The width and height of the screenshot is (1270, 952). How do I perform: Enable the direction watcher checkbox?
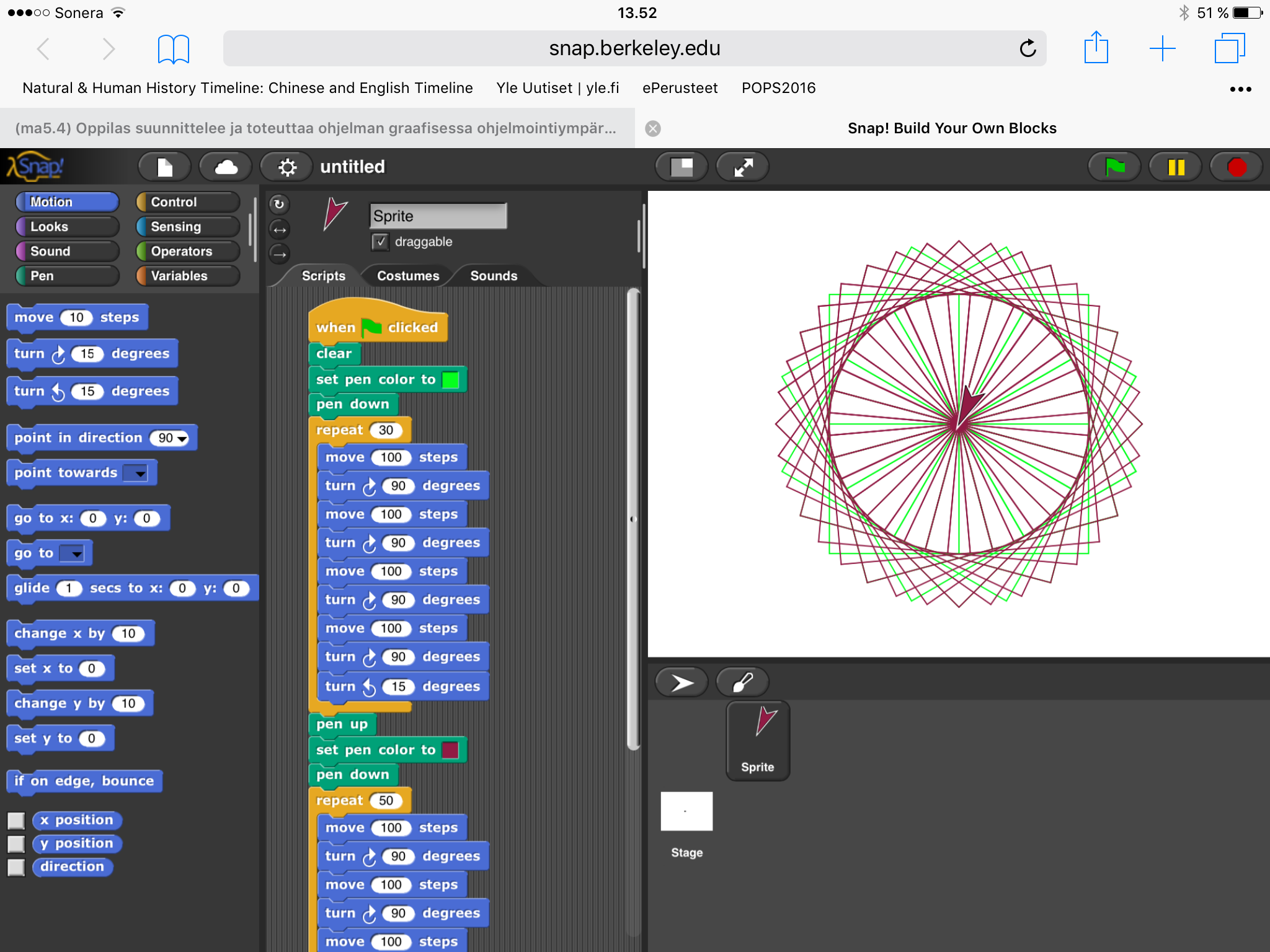[x=16, y=867]
